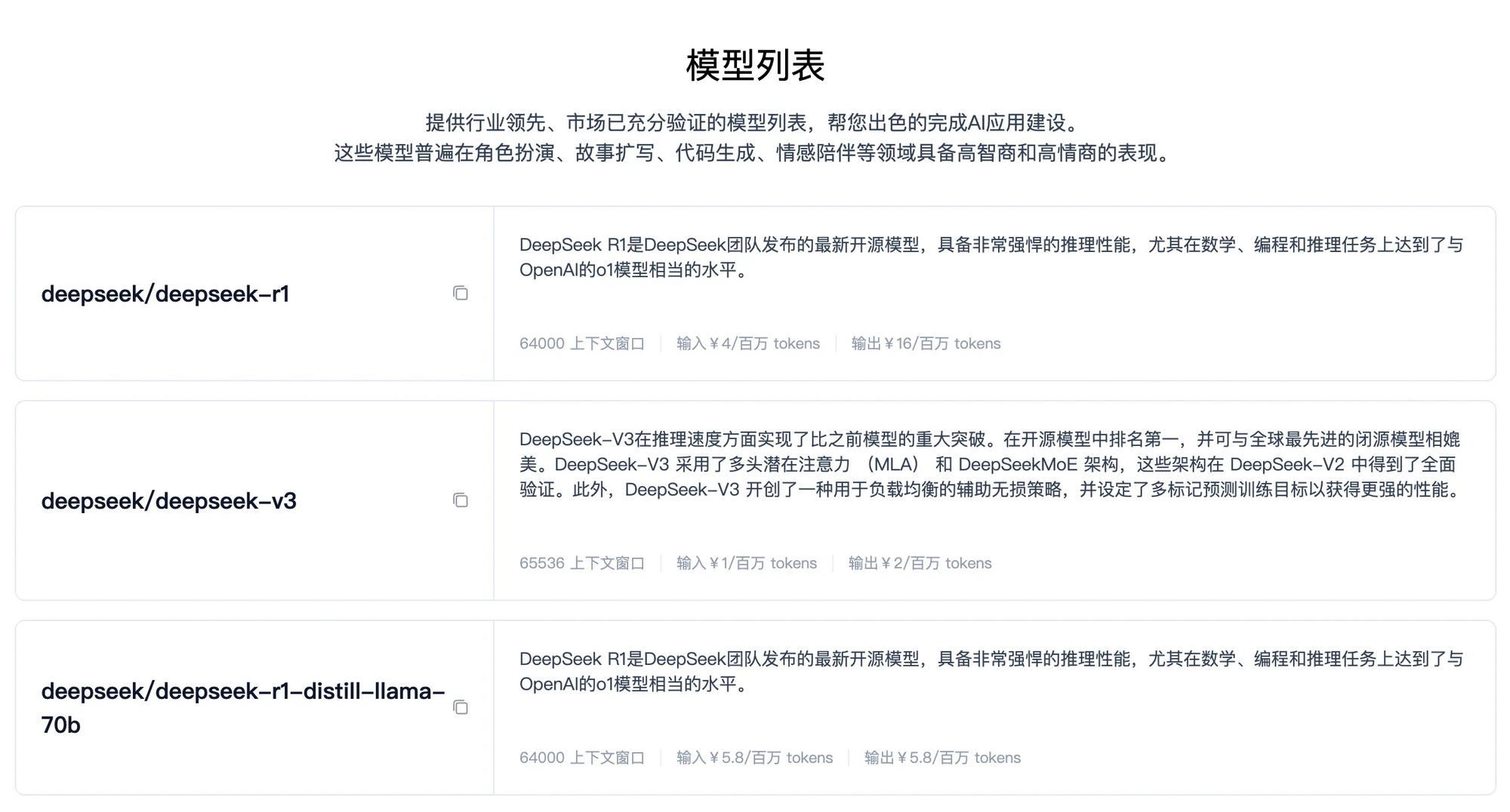Copy the deepseek/deepseek-r1 model name

[x=460, y=294]
